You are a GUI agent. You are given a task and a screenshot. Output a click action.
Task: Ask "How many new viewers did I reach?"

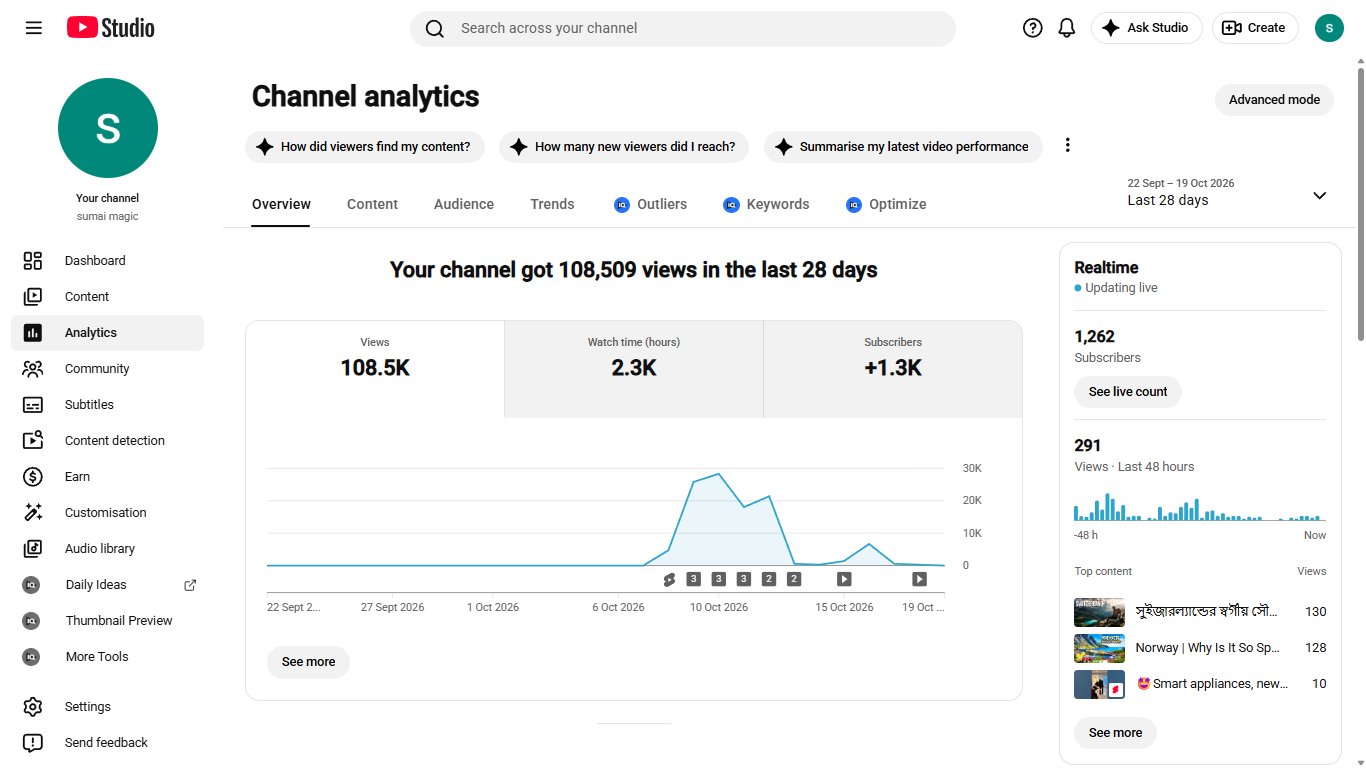[625, 147]
